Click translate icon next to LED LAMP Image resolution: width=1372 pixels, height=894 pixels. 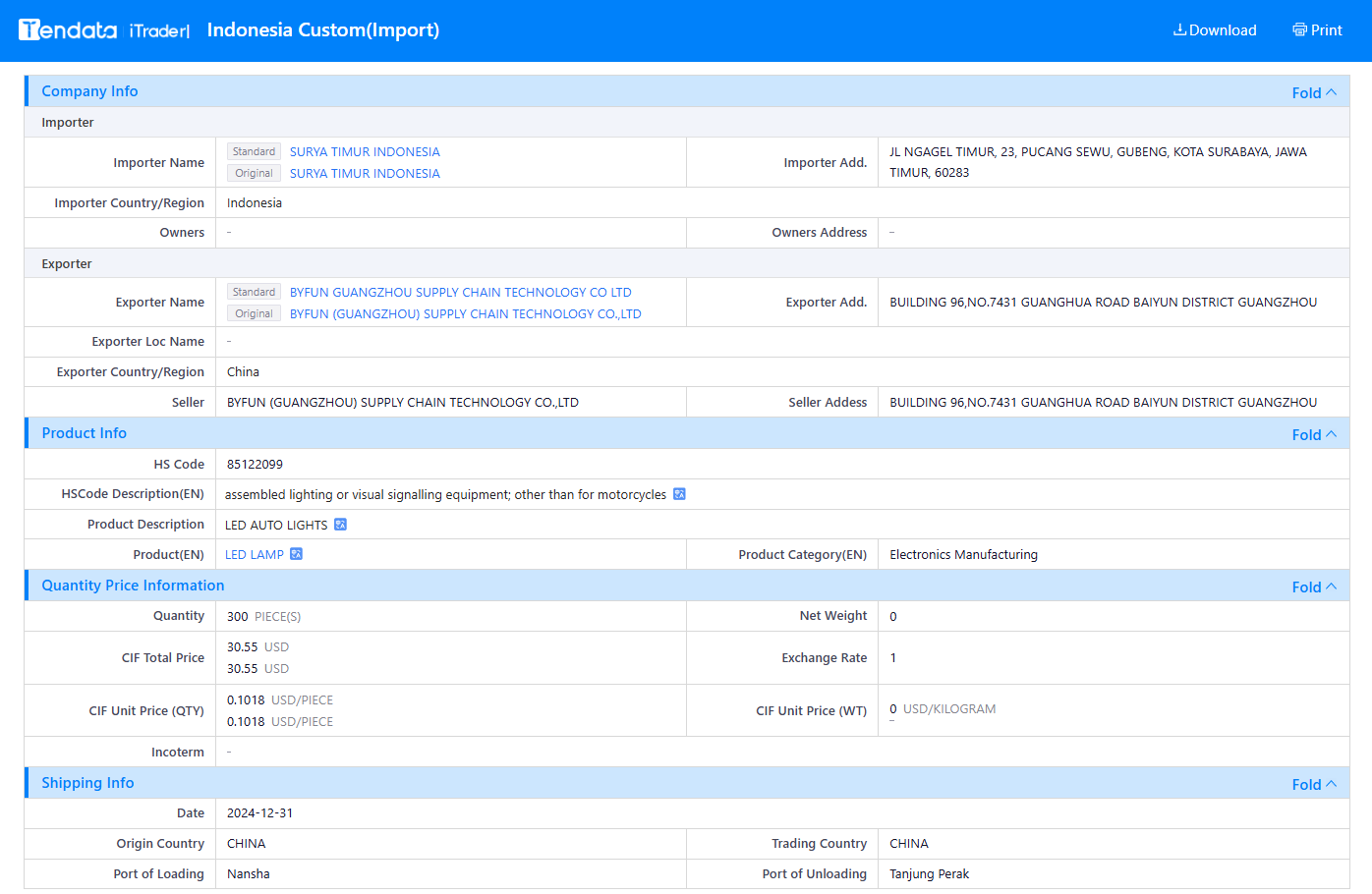click(296, 554)
